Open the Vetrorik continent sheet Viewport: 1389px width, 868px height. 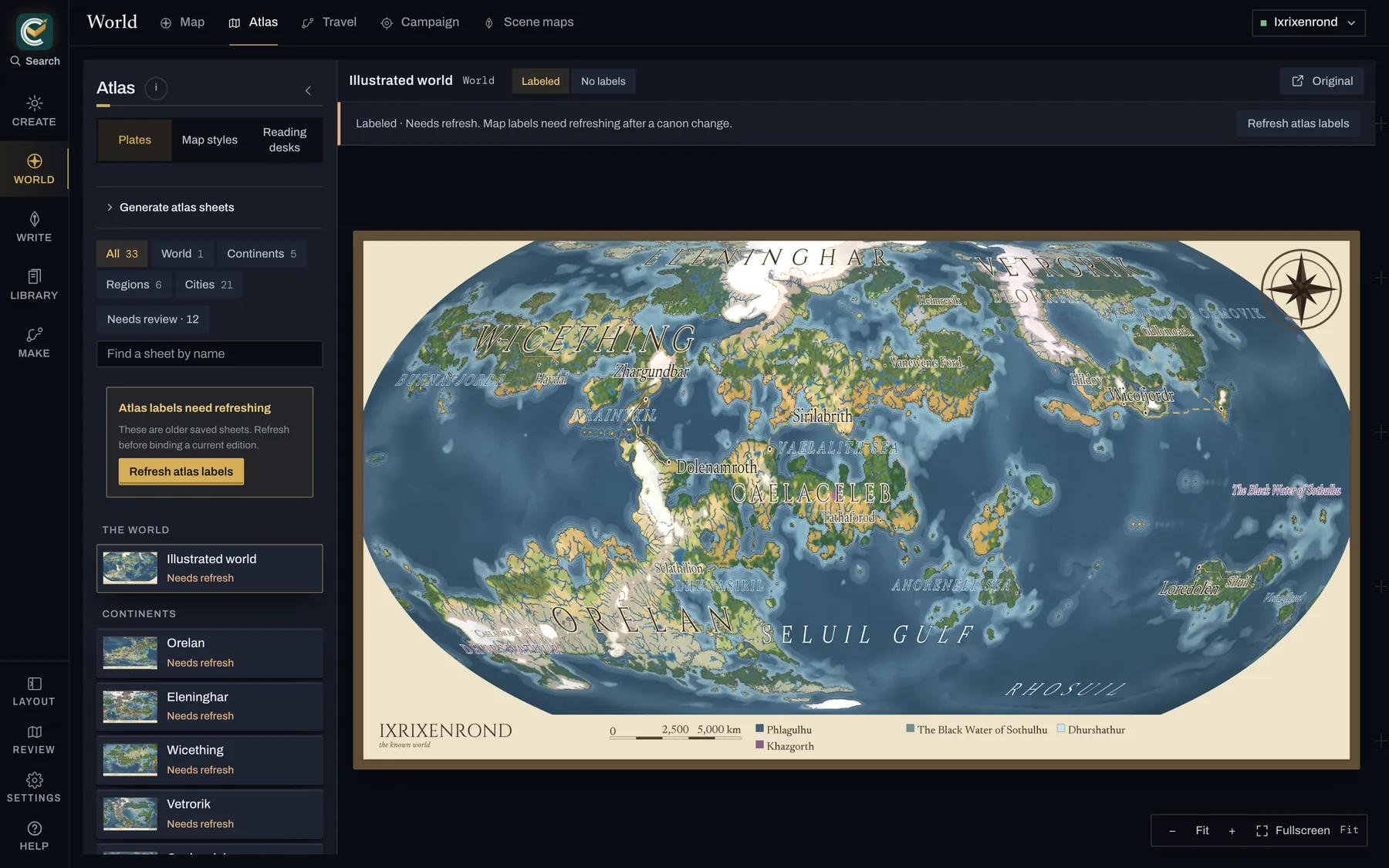point(210,814)
